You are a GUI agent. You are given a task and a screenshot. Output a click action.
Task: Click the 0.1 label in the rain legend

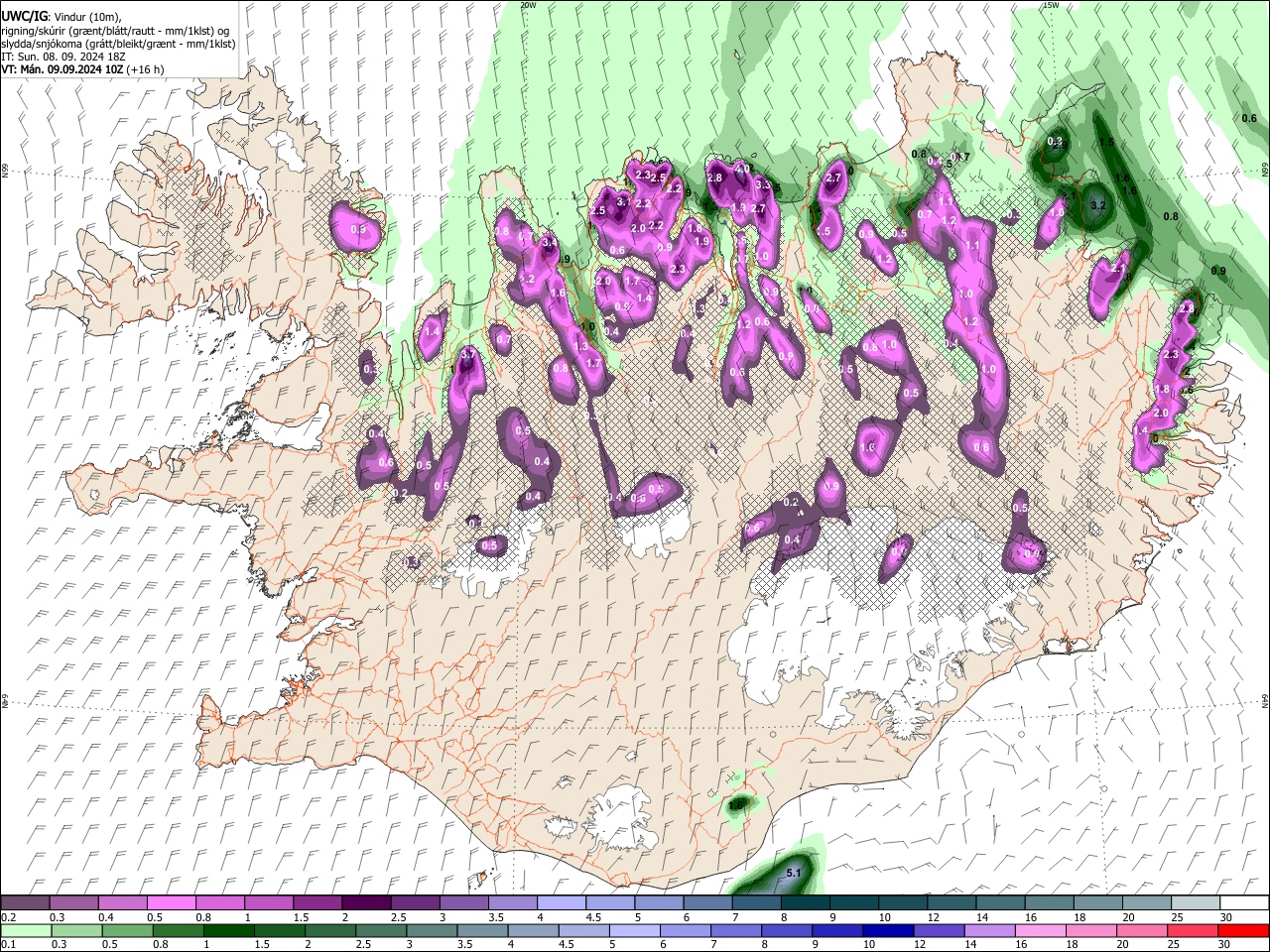tap(8, 944)
